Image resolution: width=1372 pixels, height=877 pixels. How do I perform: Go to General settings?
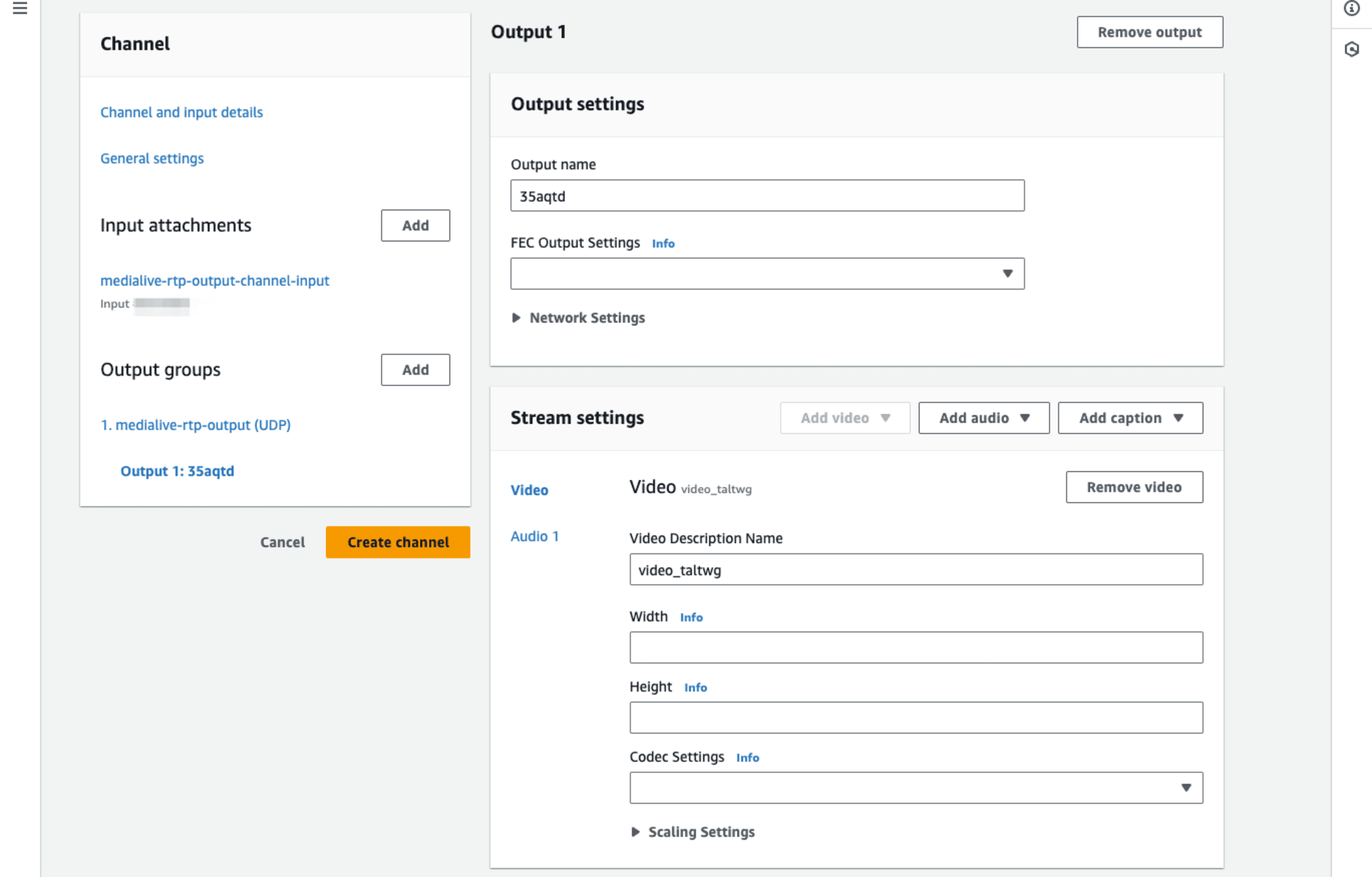click(152, 158)
